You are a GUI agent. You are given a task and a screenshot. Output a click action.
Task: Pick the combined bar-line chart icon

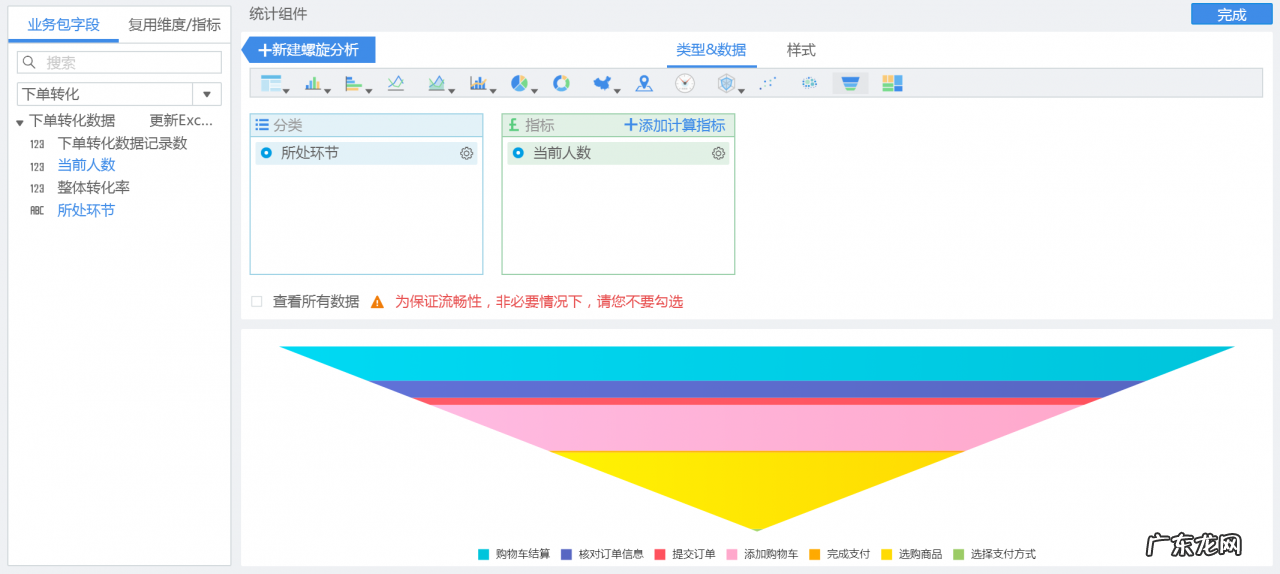click(x=478, y=83)
